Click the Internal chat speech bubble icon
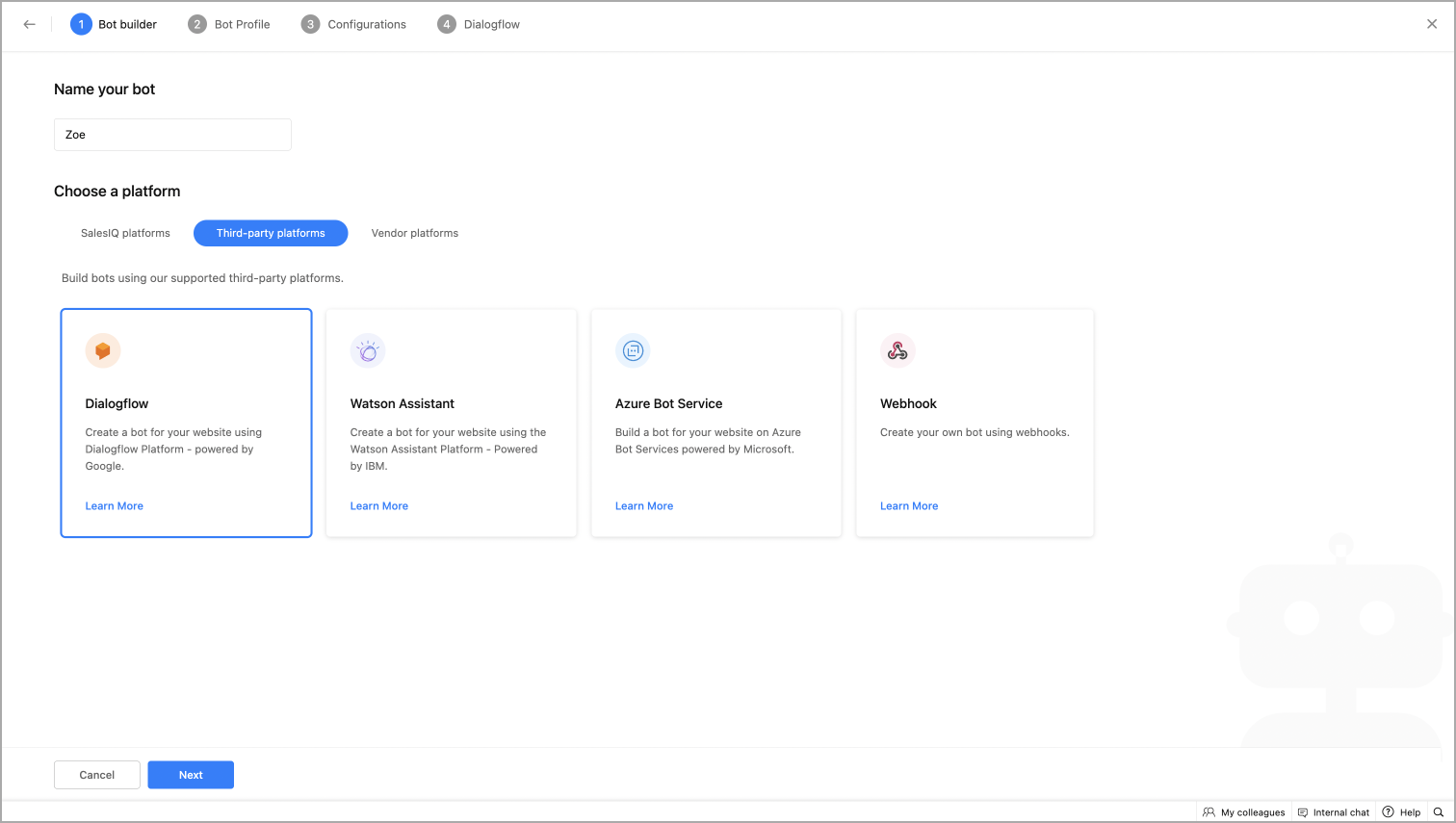The width and height of the screenshot is (1456, 823). coord(1303,812)
